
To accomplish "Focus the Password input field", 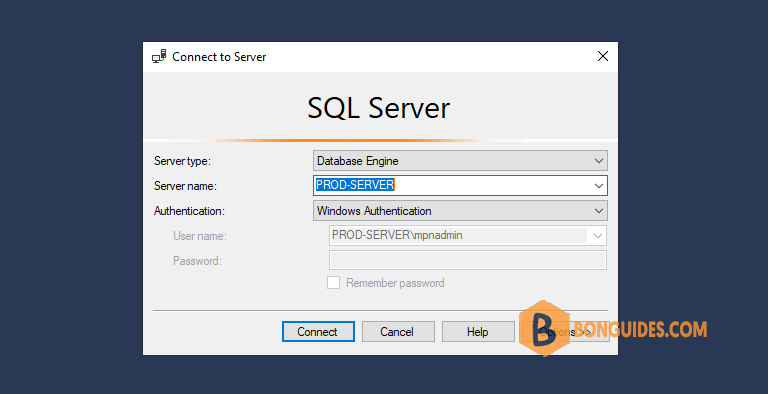I will (468, 260).
